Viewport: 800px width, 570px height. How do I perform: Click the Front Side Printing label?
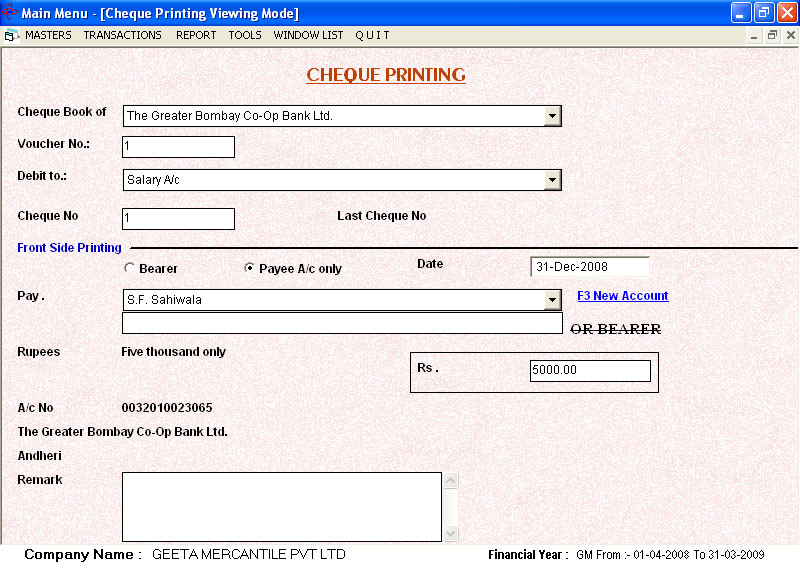(69, 248)
